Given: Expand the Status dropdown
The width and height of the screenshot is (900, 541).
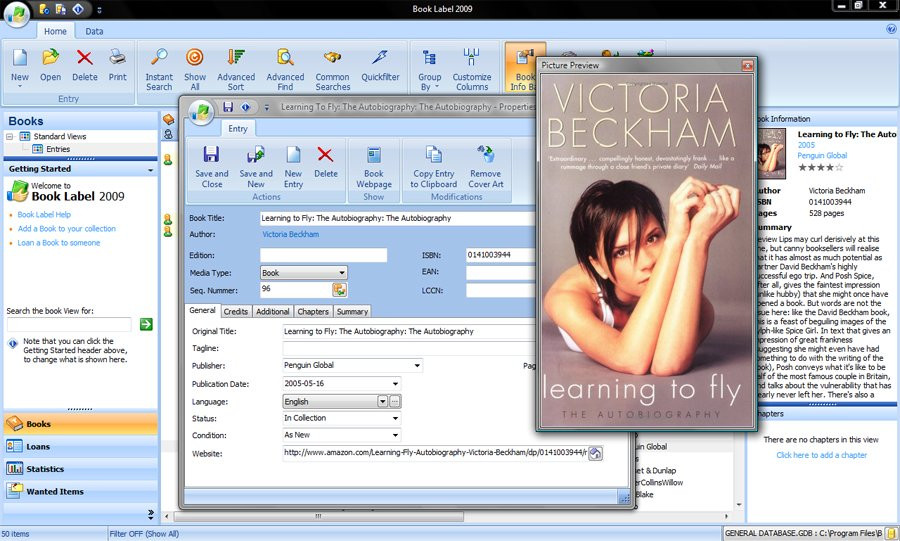Looking at the screenshot, I should tap(395, 418).
